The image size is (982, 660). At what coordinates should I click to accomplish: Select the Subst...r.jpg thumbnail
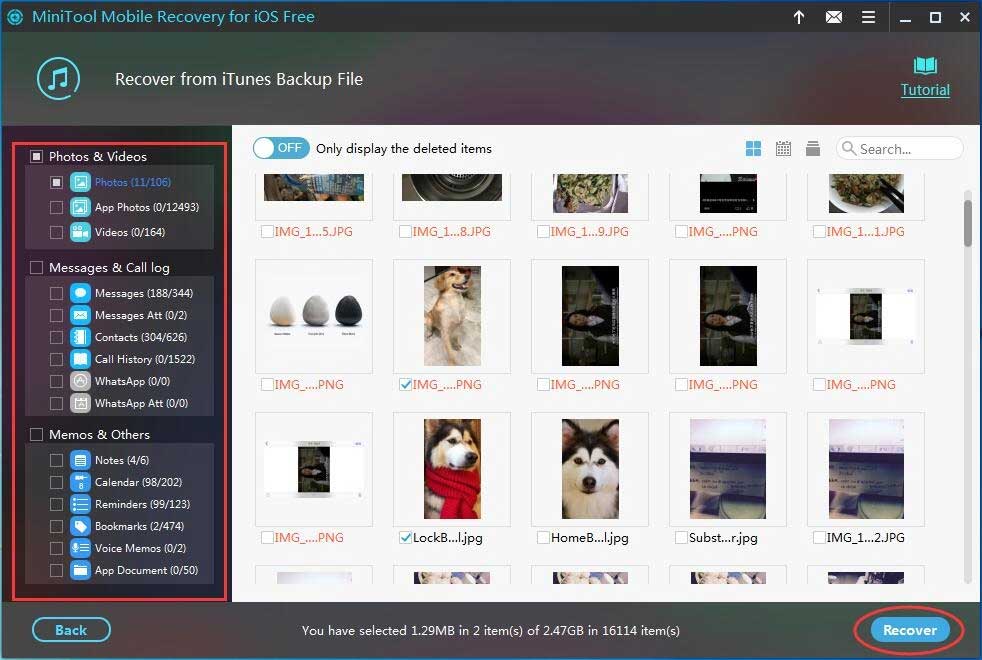click(728, 469)
